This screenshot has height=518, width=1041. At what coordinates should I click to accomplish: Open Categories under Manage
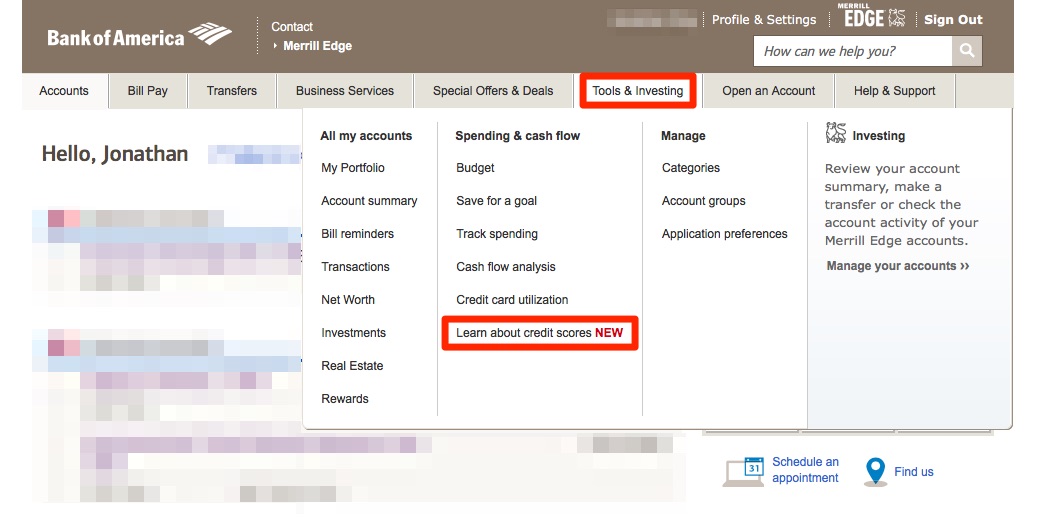(x=691, y=168)
